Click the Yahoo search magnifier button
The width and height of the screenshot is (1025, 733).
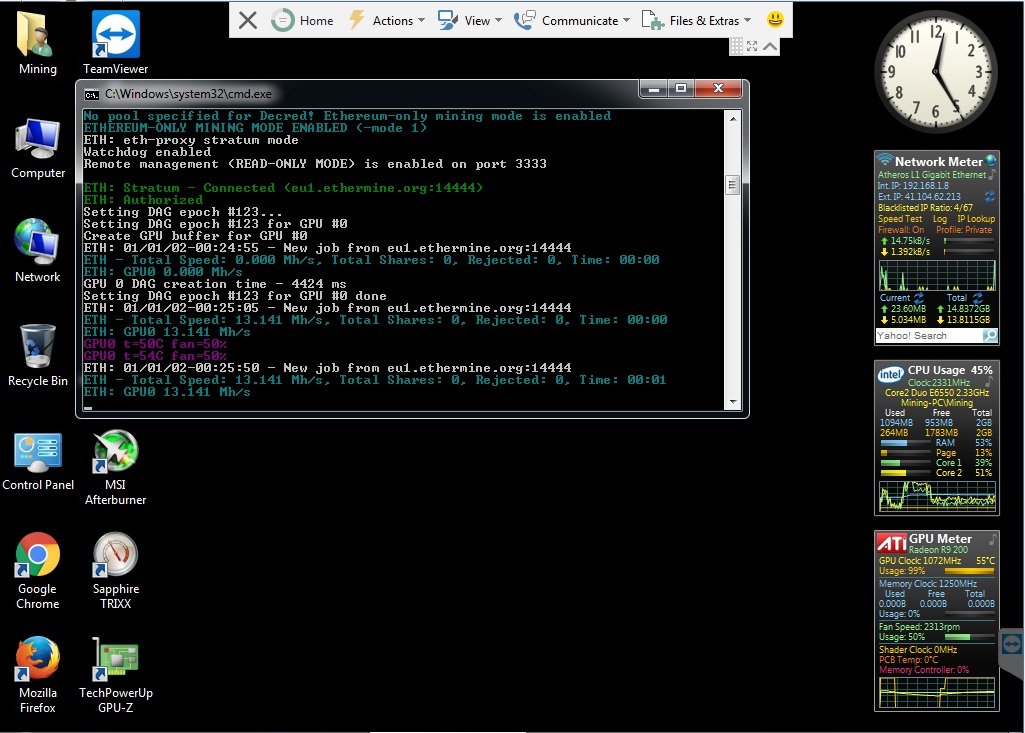click(990, 335)
